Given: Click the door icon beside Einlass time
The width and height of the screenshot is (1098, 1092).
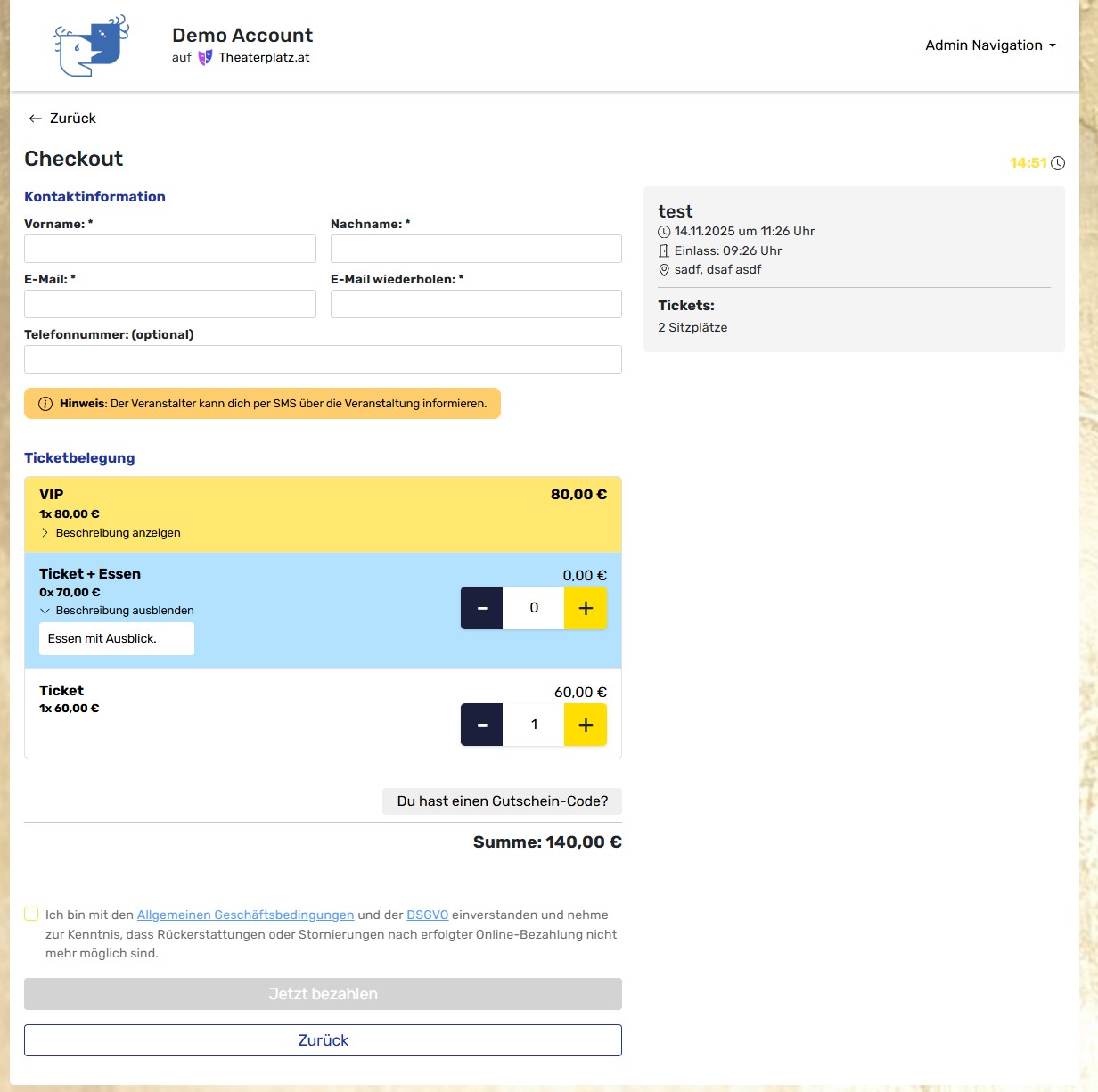Looking at the screenshot, I should pos(663,250).
